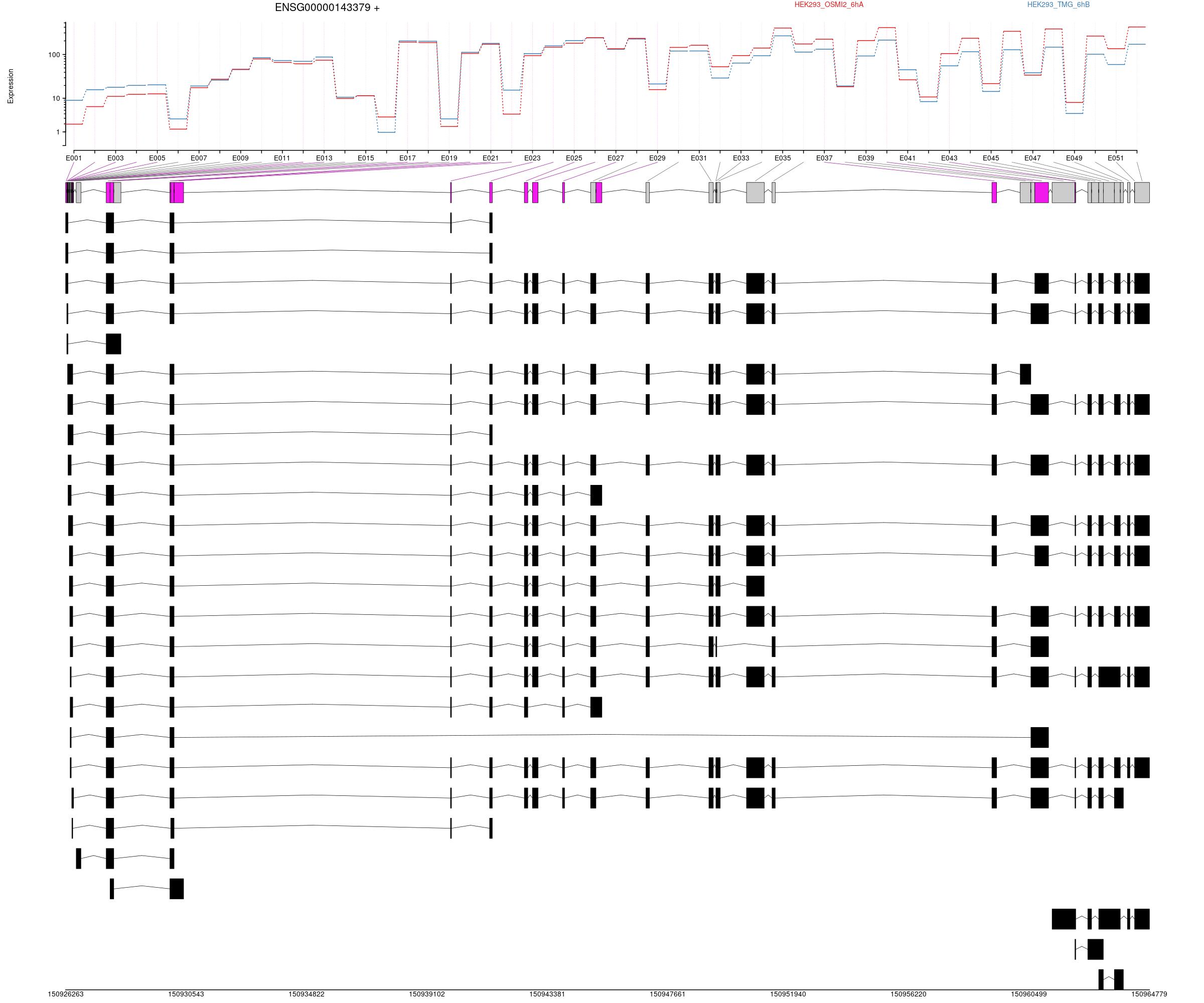This screenshot has height=1003, width=1204.
Task: Click exon label E019
Action: [x=449, y=158]
